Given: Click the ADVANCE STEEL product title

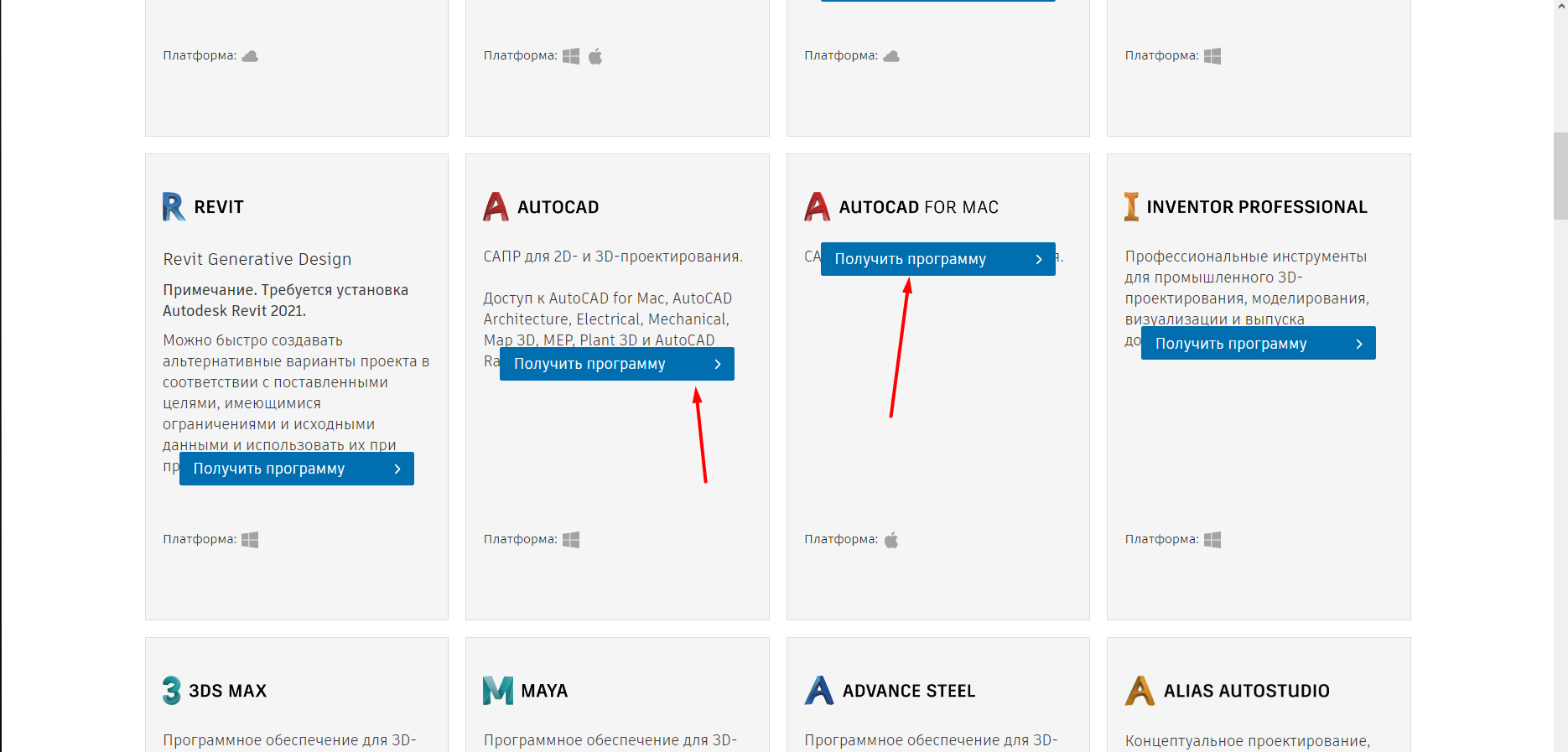Looking at the screenshot, I should [x=909, y=691].
